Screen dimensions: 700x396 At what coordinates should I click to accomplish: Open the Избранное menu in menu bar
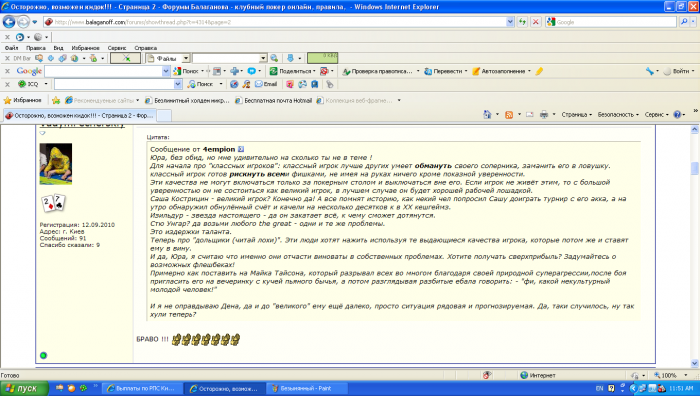click(x=85, y=48)
